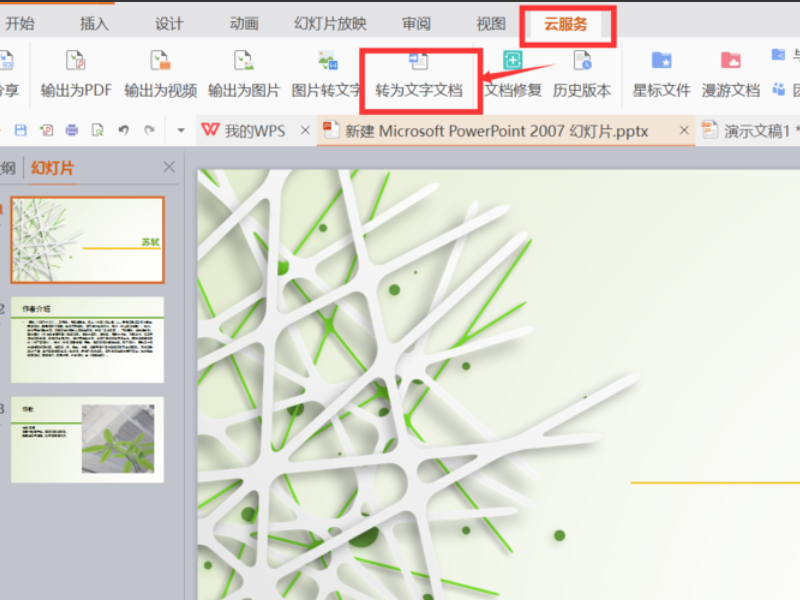Expand the quick access toolbar dropdown arrow

pyautogui.click(x=181, y=131)
